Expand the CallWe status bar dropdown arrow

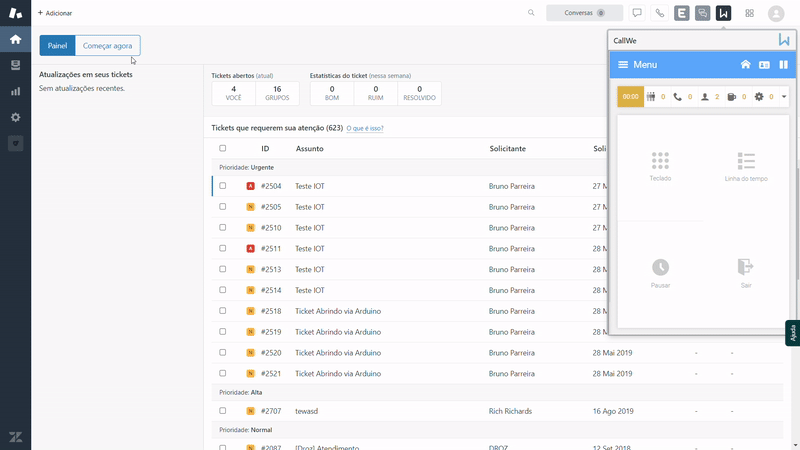point(784,96)
